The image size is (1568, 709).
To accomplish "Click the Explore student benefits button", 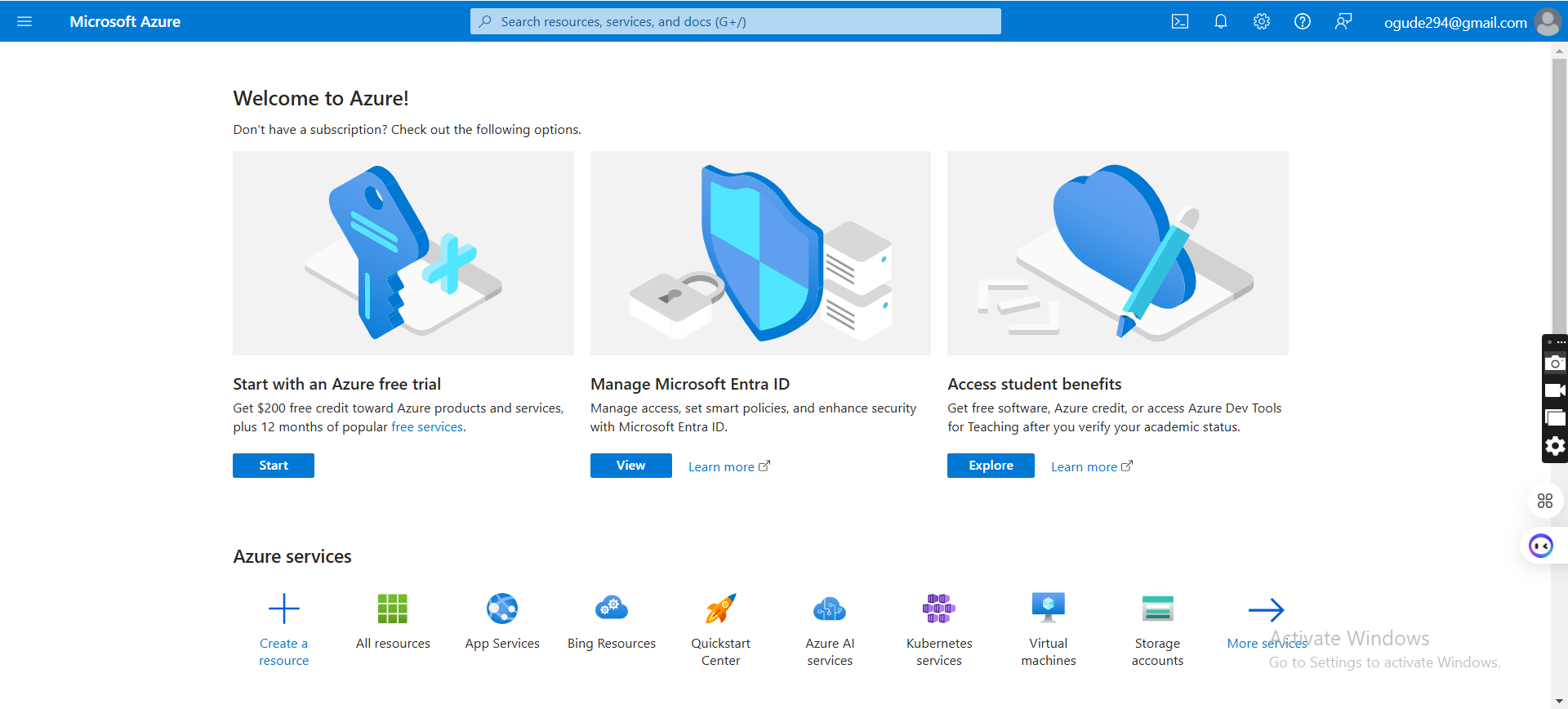I will click(991, 466).
